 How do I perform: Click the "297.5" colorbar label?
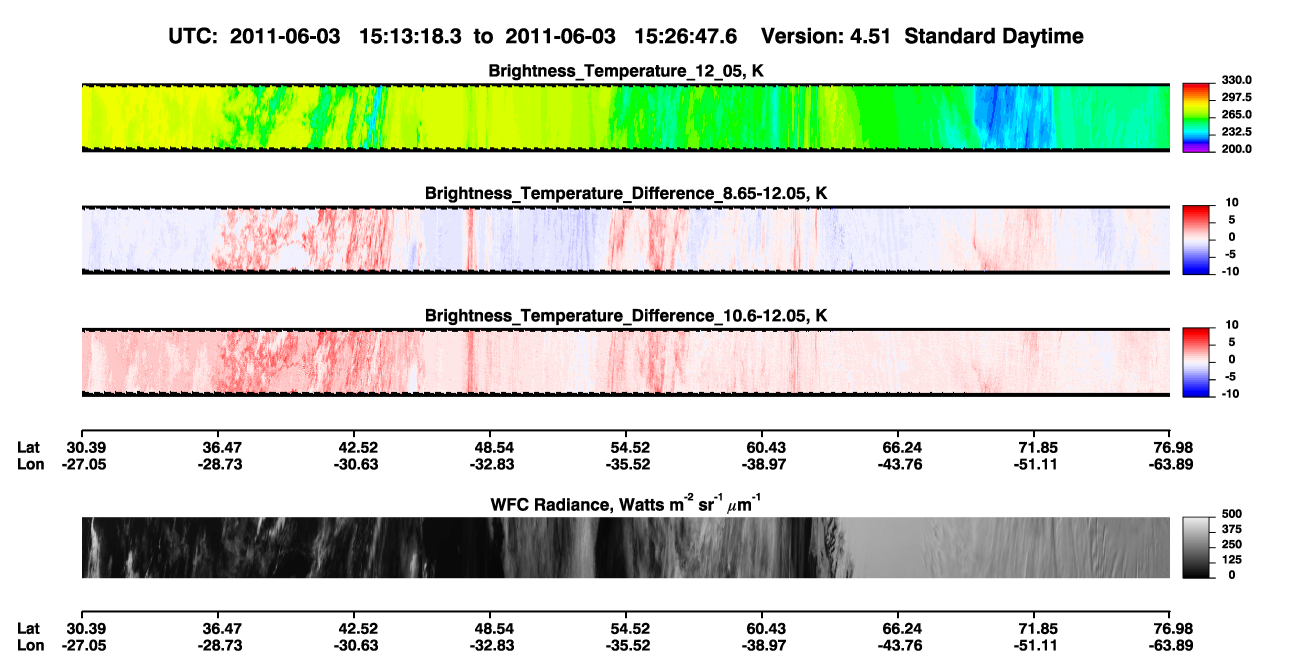click(1239, 98)
